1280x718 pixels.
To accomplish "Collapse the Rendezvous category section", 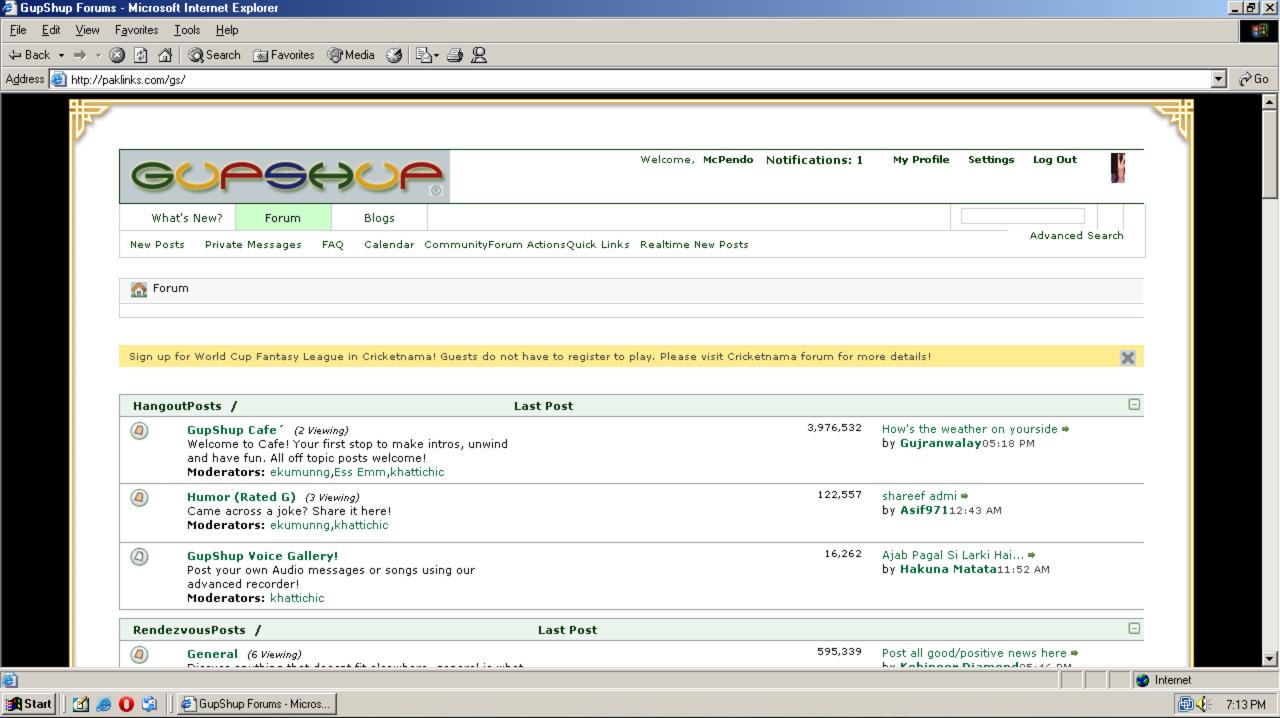I will point(1134,629).
